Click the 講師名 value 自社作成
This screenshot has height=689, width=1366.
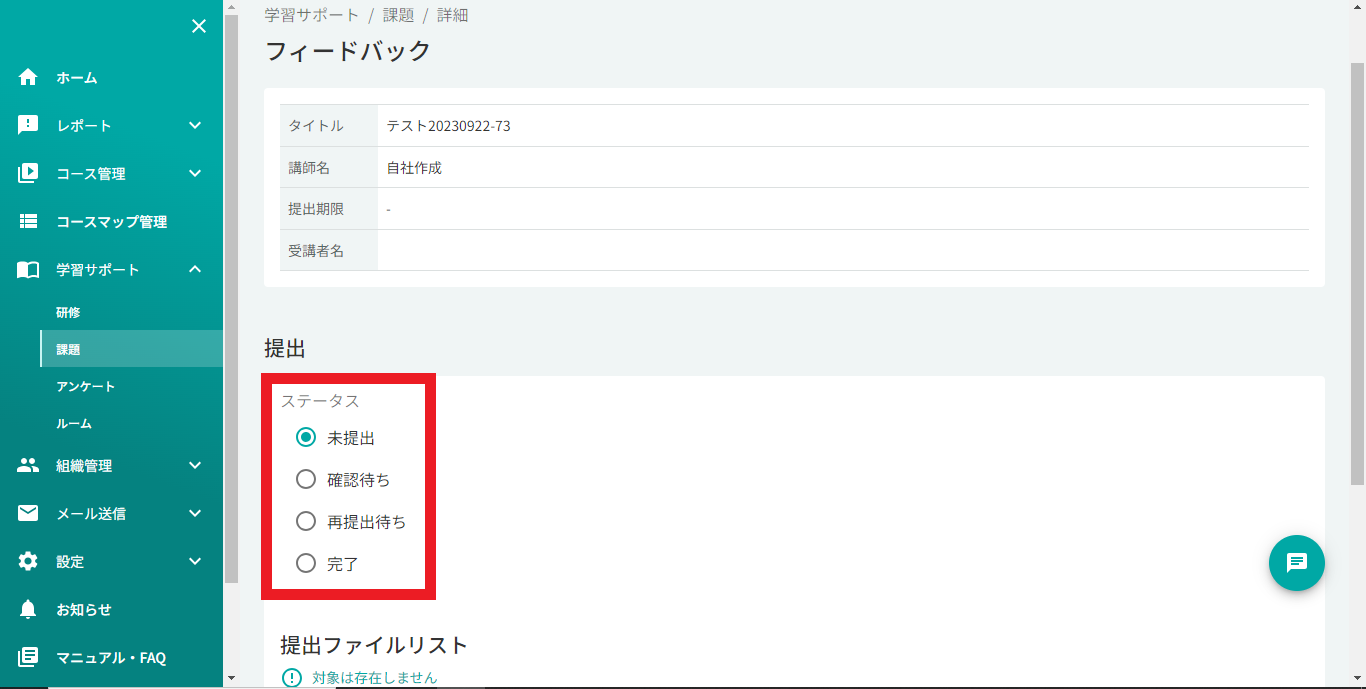(414, 168)
